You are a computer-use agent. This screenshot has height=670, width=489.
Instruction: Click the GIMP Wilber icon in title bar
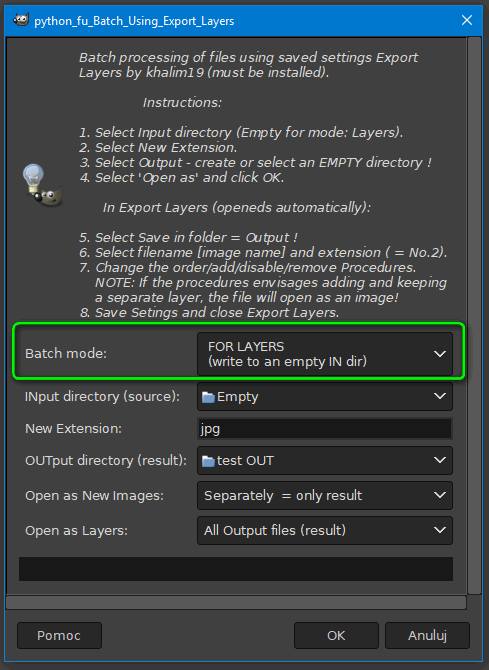pyautogui.click(x=21, y=20)
